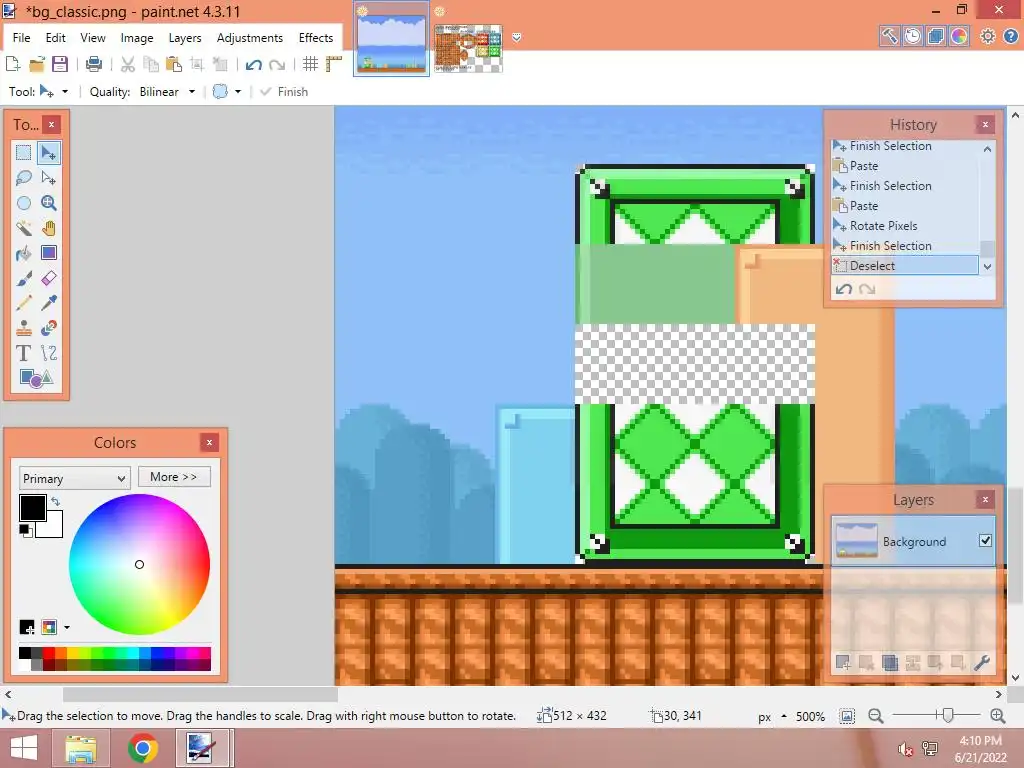Image resolution: width=1024 pixels, height=768 pixels.
Task: Select the Shapes tool
Action: (x=36, y=378)
